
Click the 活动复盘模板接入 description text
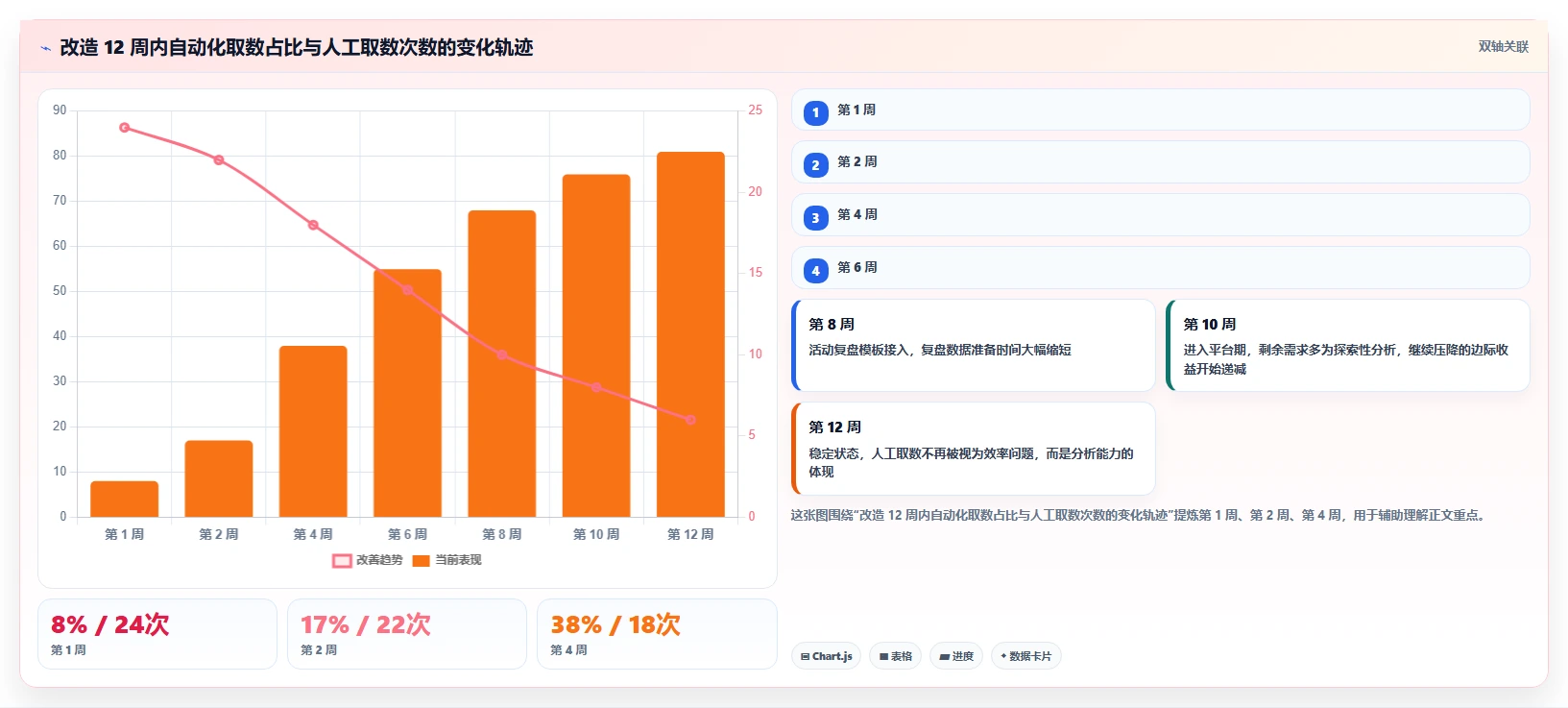click(x=940, y=351)
